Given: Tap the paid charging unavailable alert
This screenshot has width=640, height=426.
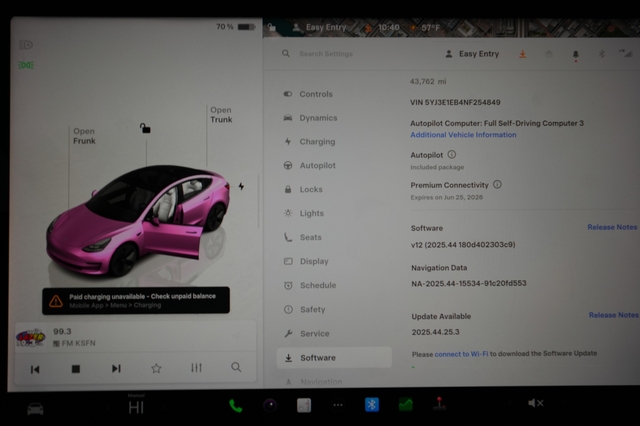Looking at the screenshot, I should (136, 301).
